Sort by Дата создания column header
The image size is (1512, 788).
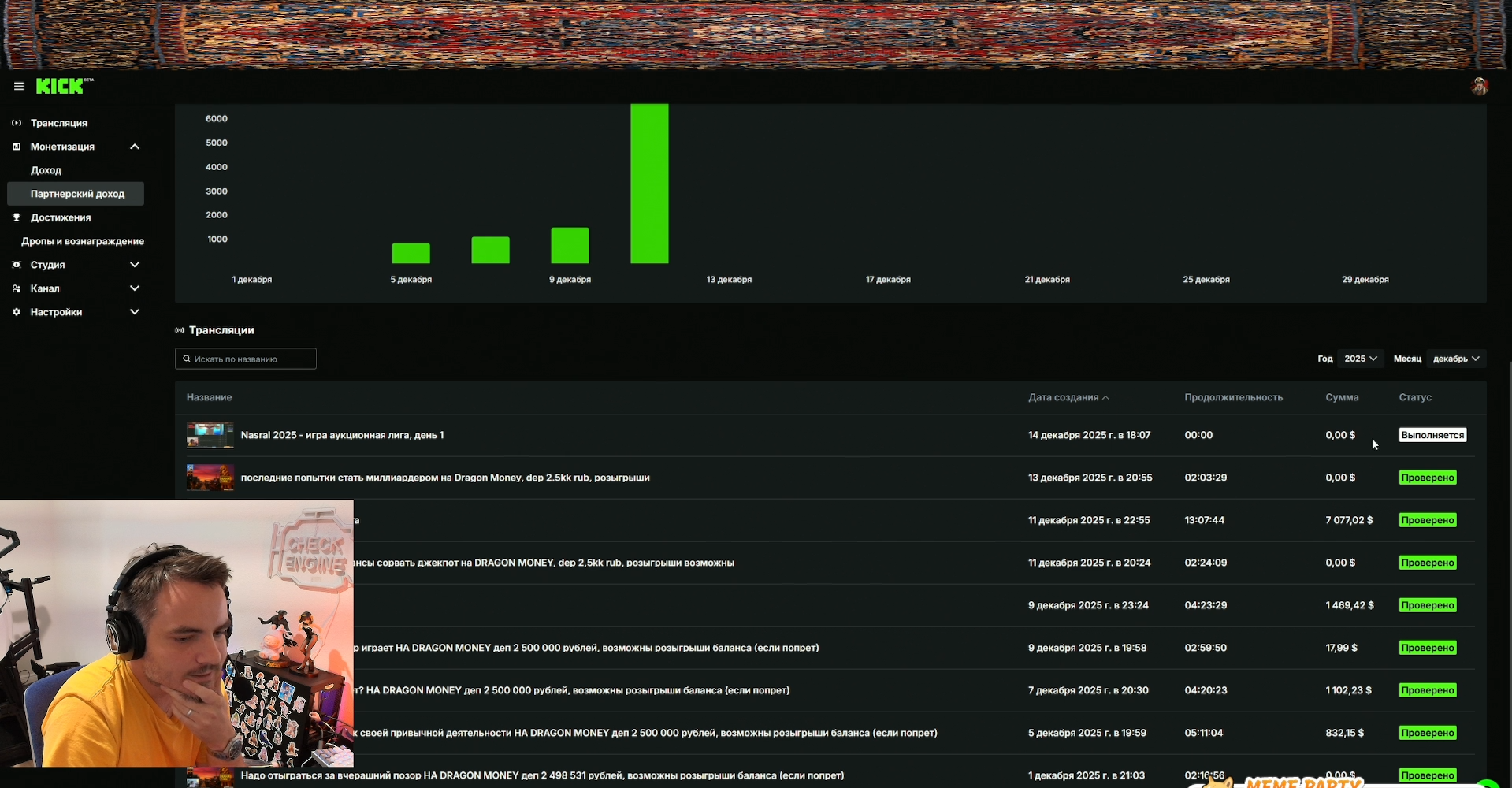[1068, 397]
